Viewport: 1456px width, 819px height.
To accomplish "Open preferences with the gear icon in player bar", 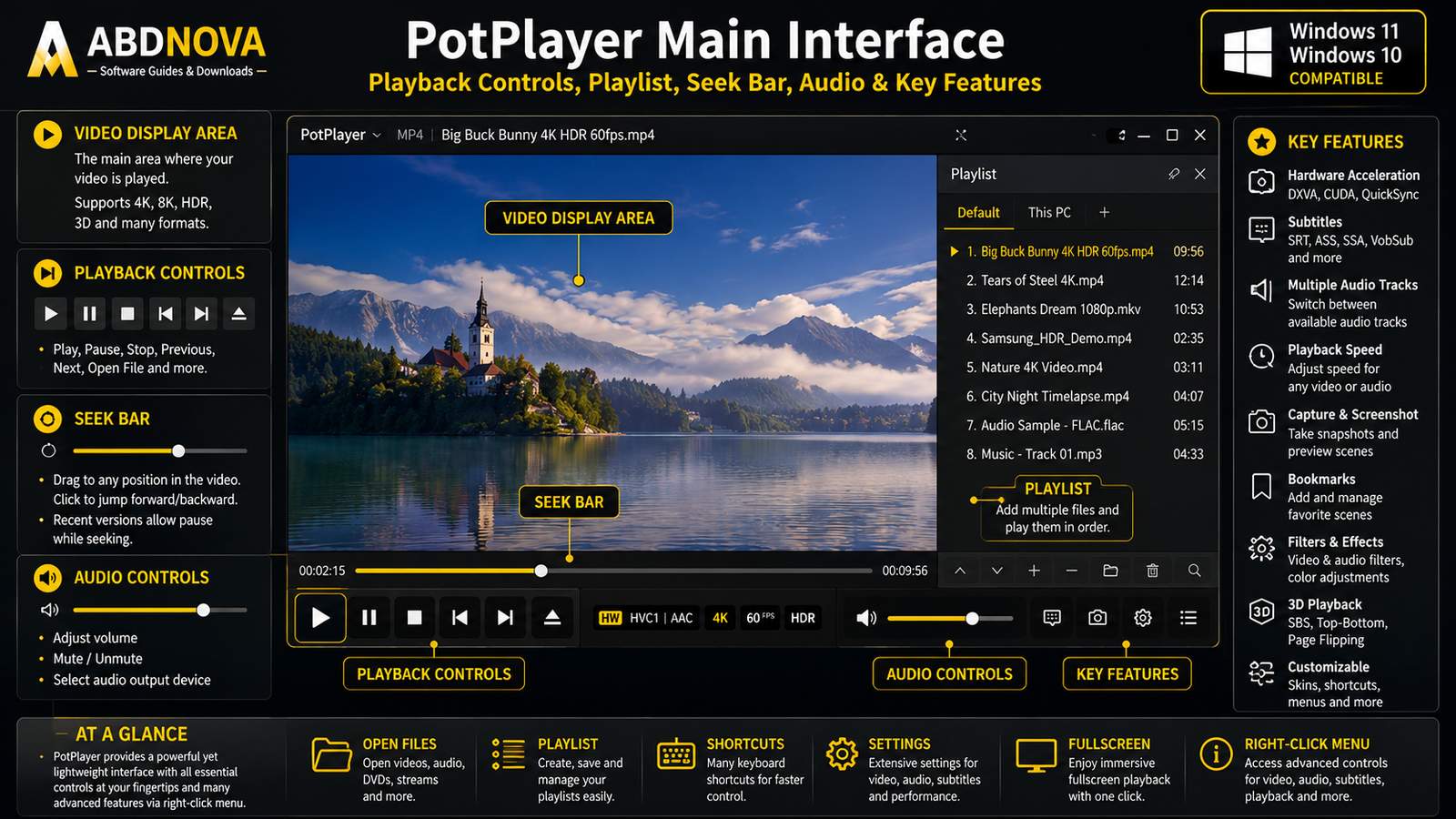I will tap(1143, 618).
